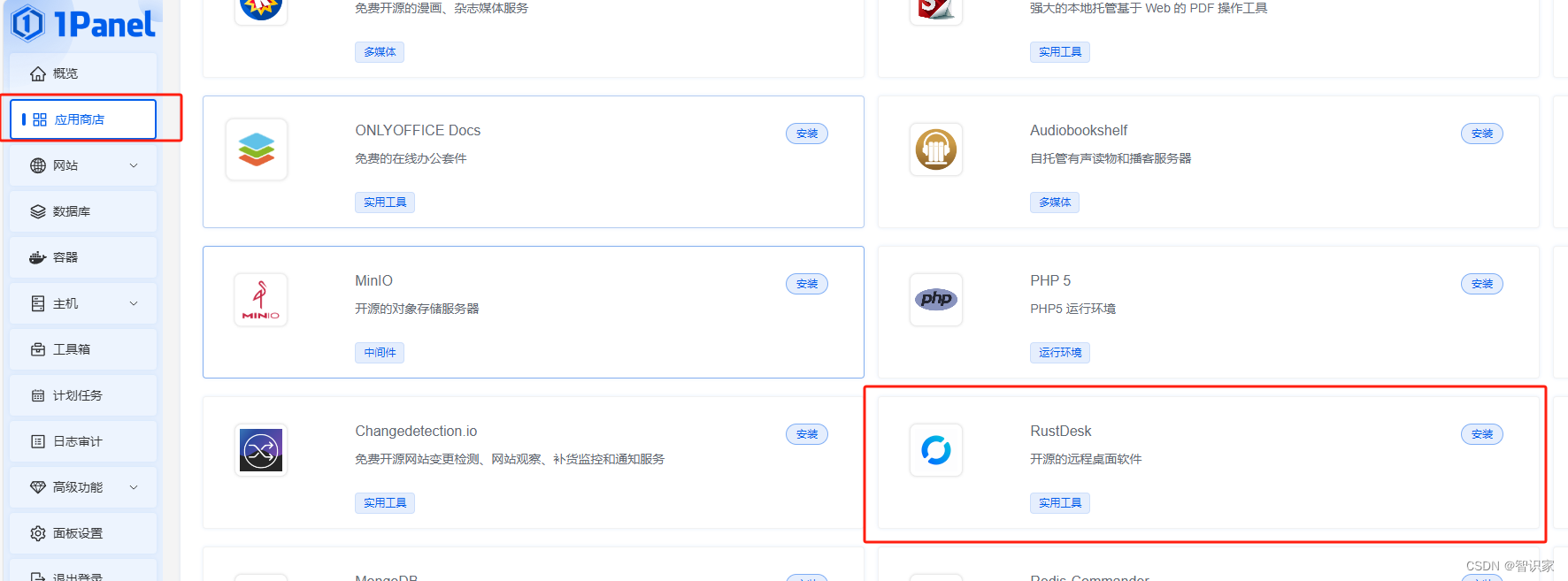Expand the 网站 menu chevron
Screen dimensions: 1568x581
[134, 165]
